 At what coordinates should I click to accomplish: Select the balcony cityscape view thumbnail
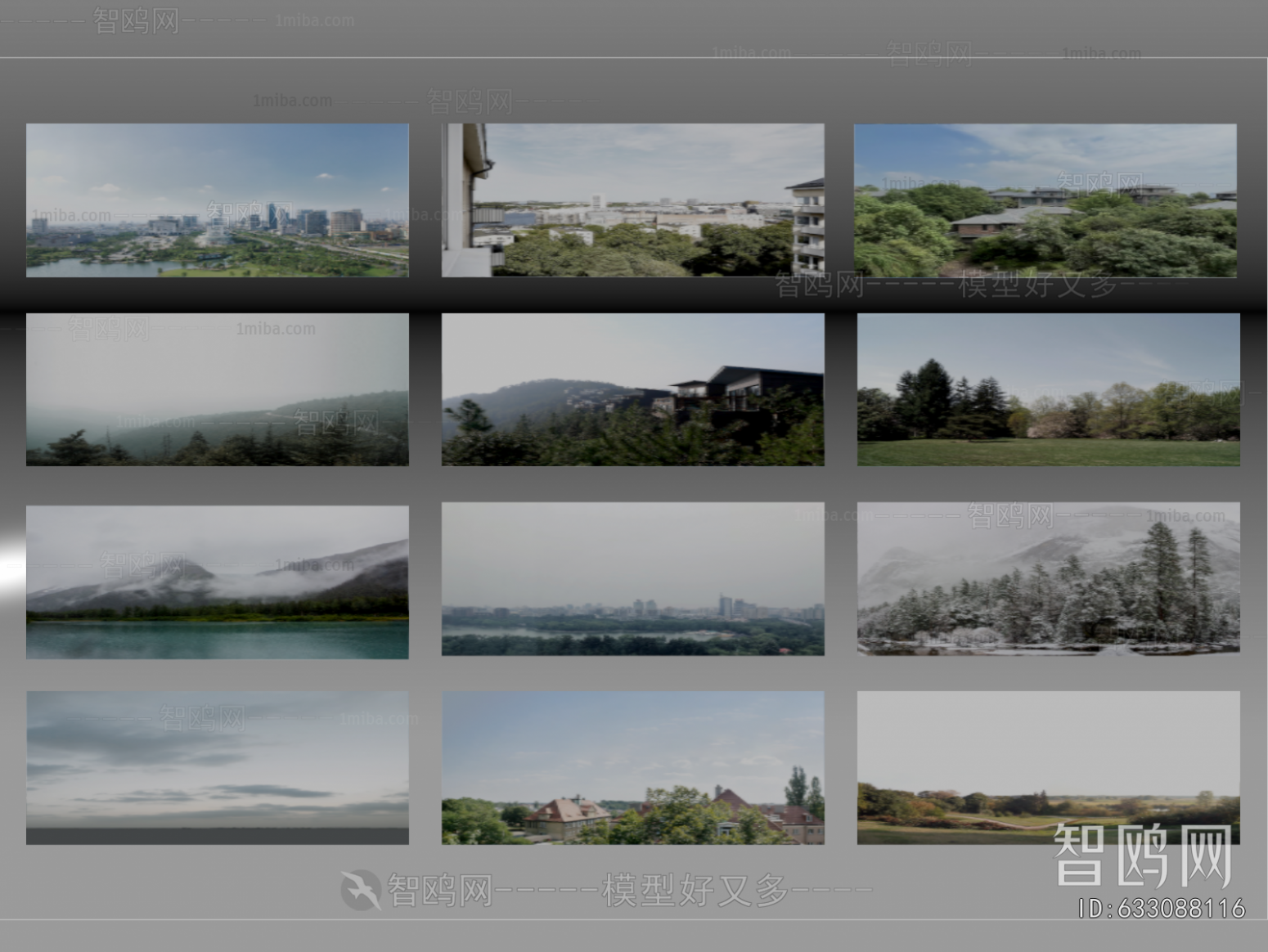pyautogui.click(x=634, y=200)
